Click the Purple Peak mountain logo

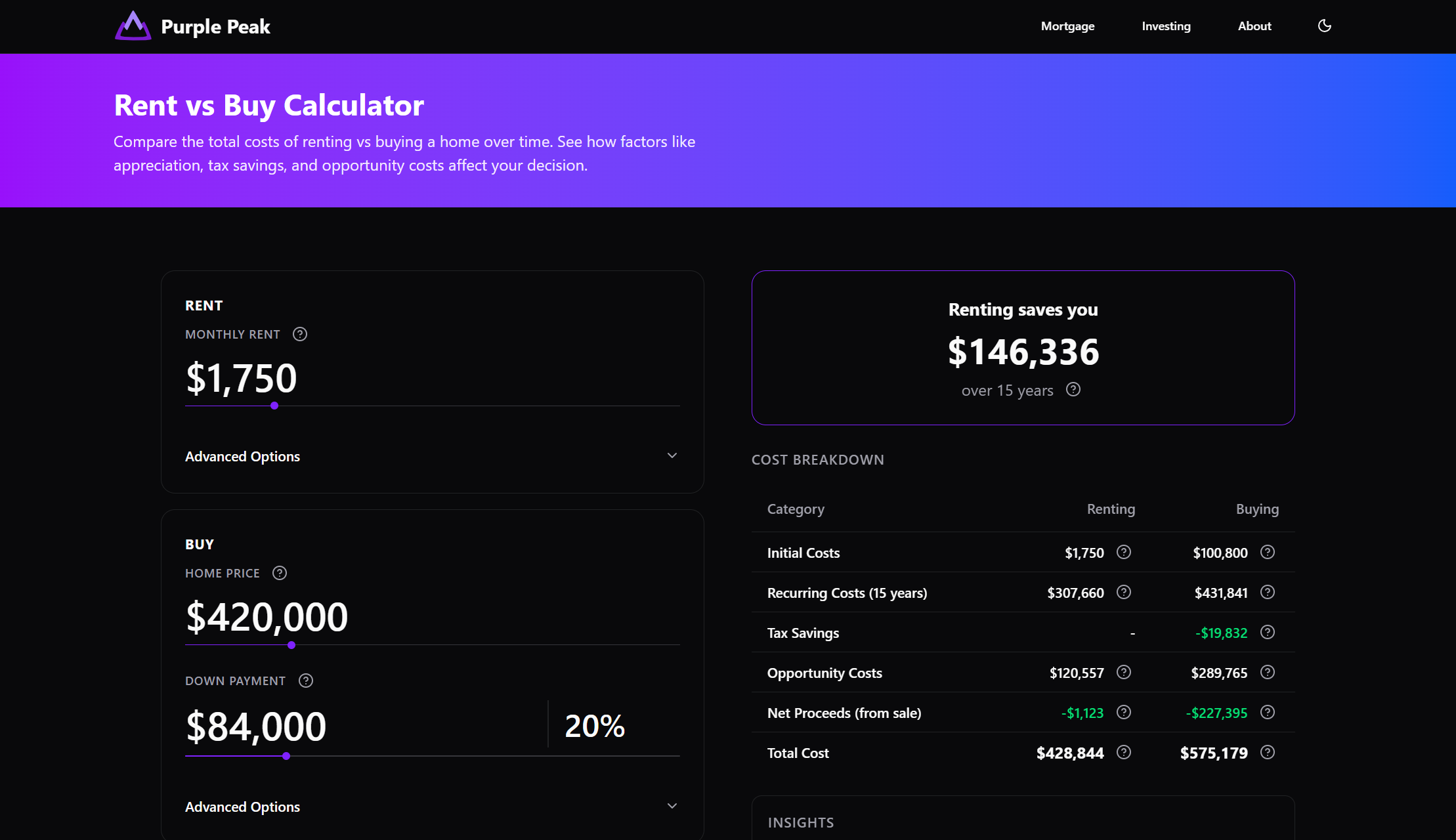click(133, 26)
